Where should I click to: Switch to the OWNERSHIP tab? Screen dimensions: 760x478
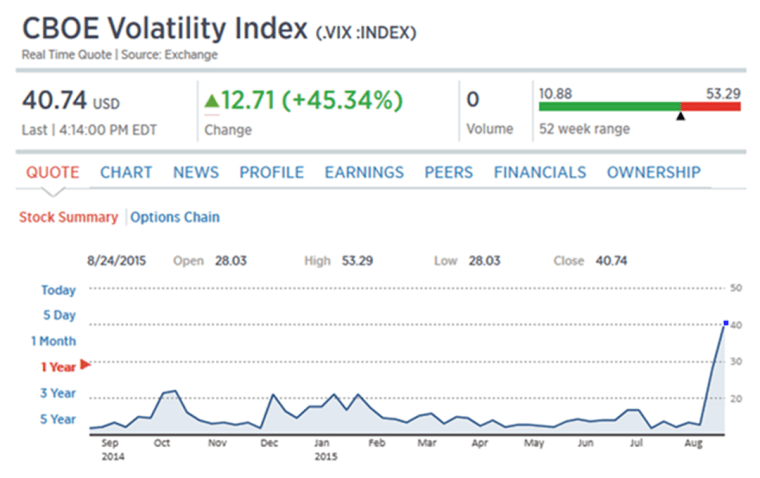click(x=654, y=172)
